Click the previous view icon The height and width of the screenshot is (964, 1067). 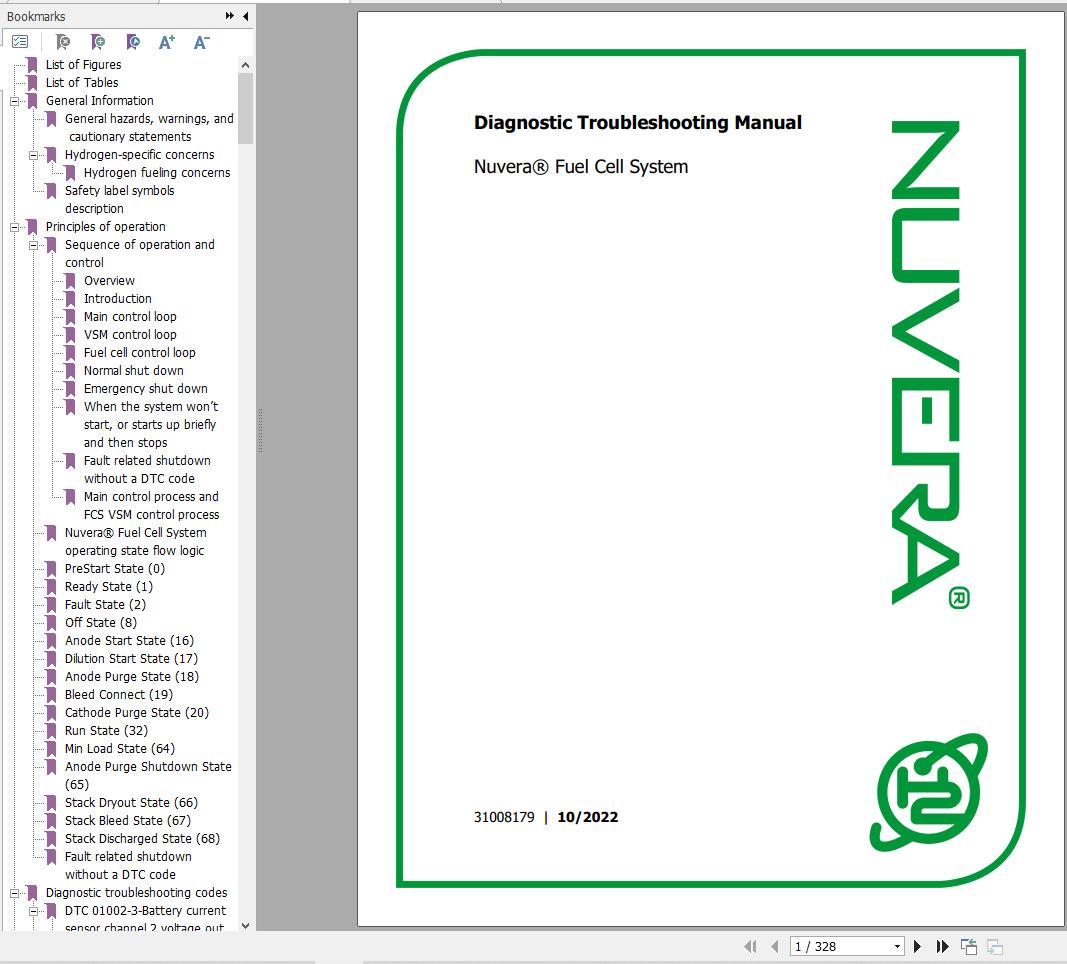point(969,946)
